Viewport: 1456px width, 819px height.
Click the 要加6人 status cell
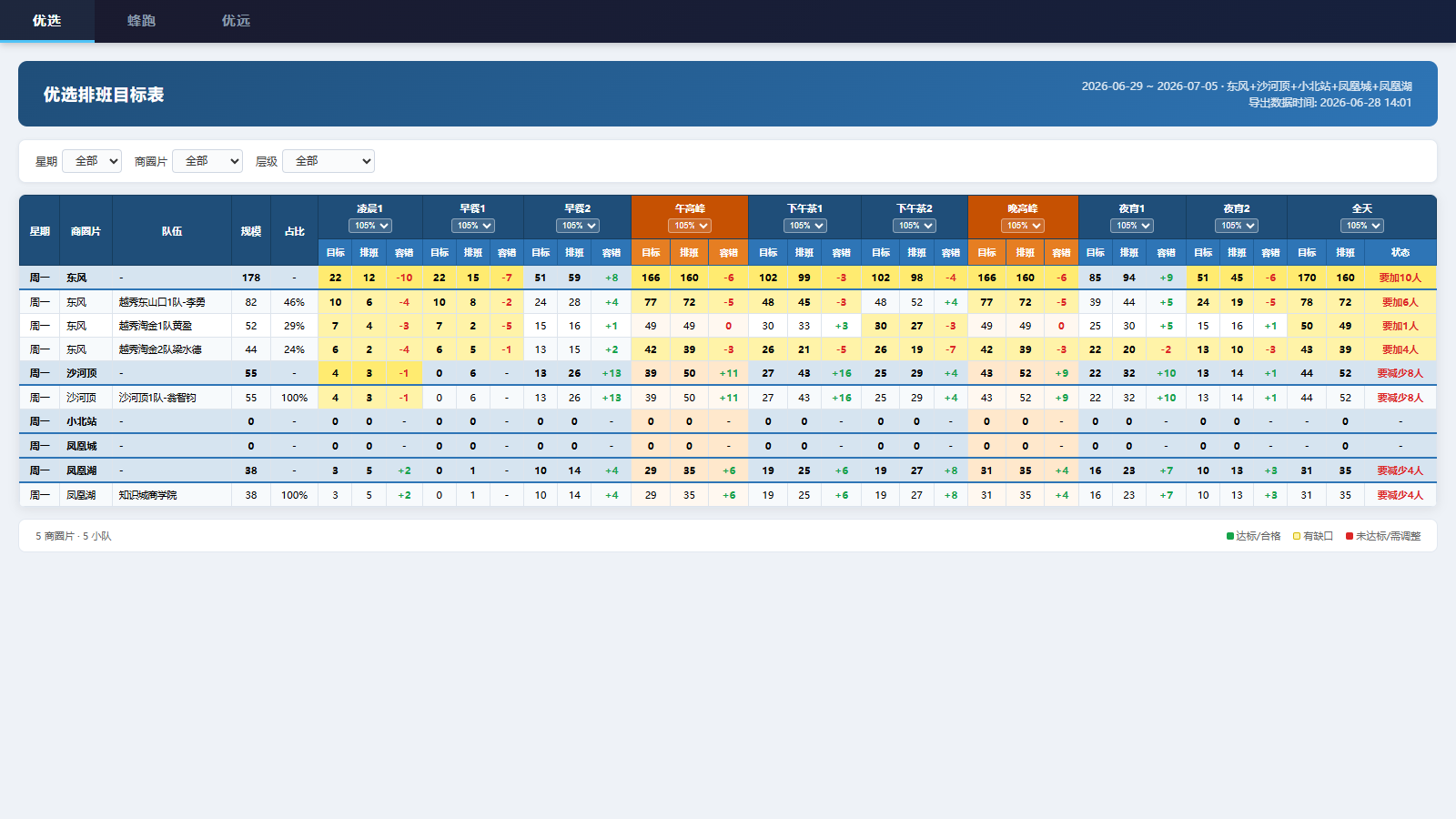click(x=1400, y=302)
